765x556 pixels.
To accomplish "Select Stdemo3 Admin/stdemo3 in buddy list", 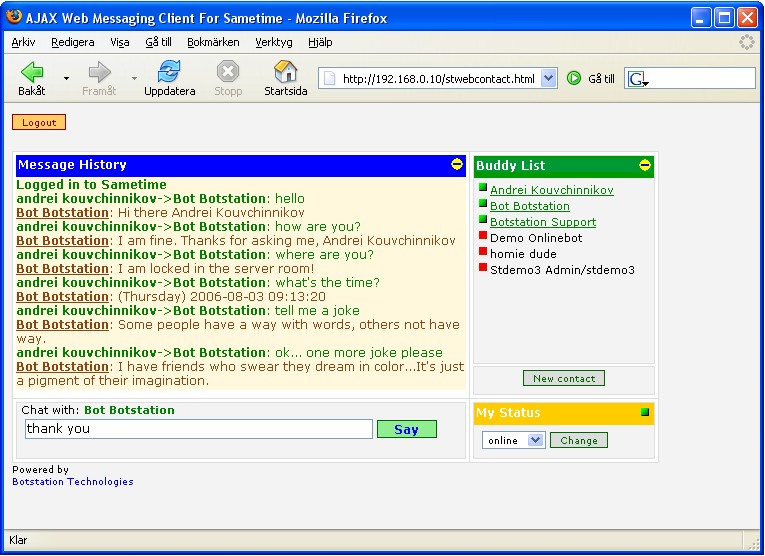I will 563,270.
